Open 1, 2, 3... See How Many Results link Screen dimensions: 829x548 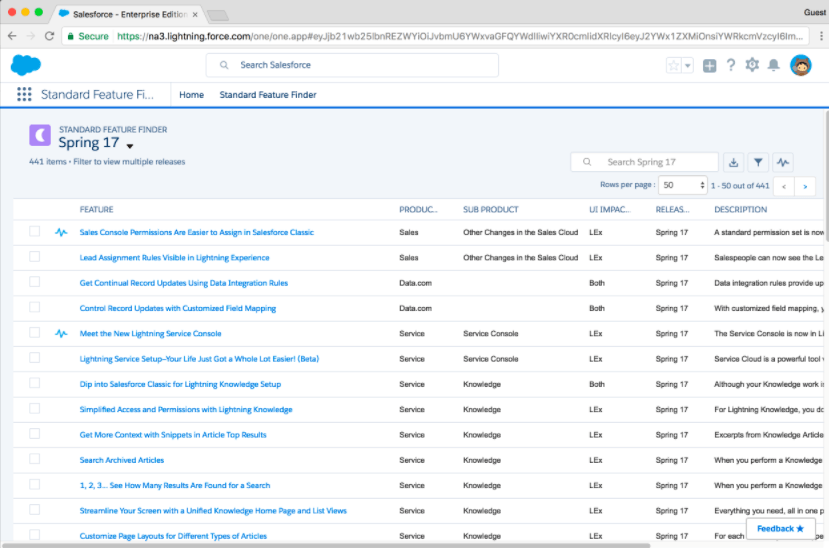point(174,485)
